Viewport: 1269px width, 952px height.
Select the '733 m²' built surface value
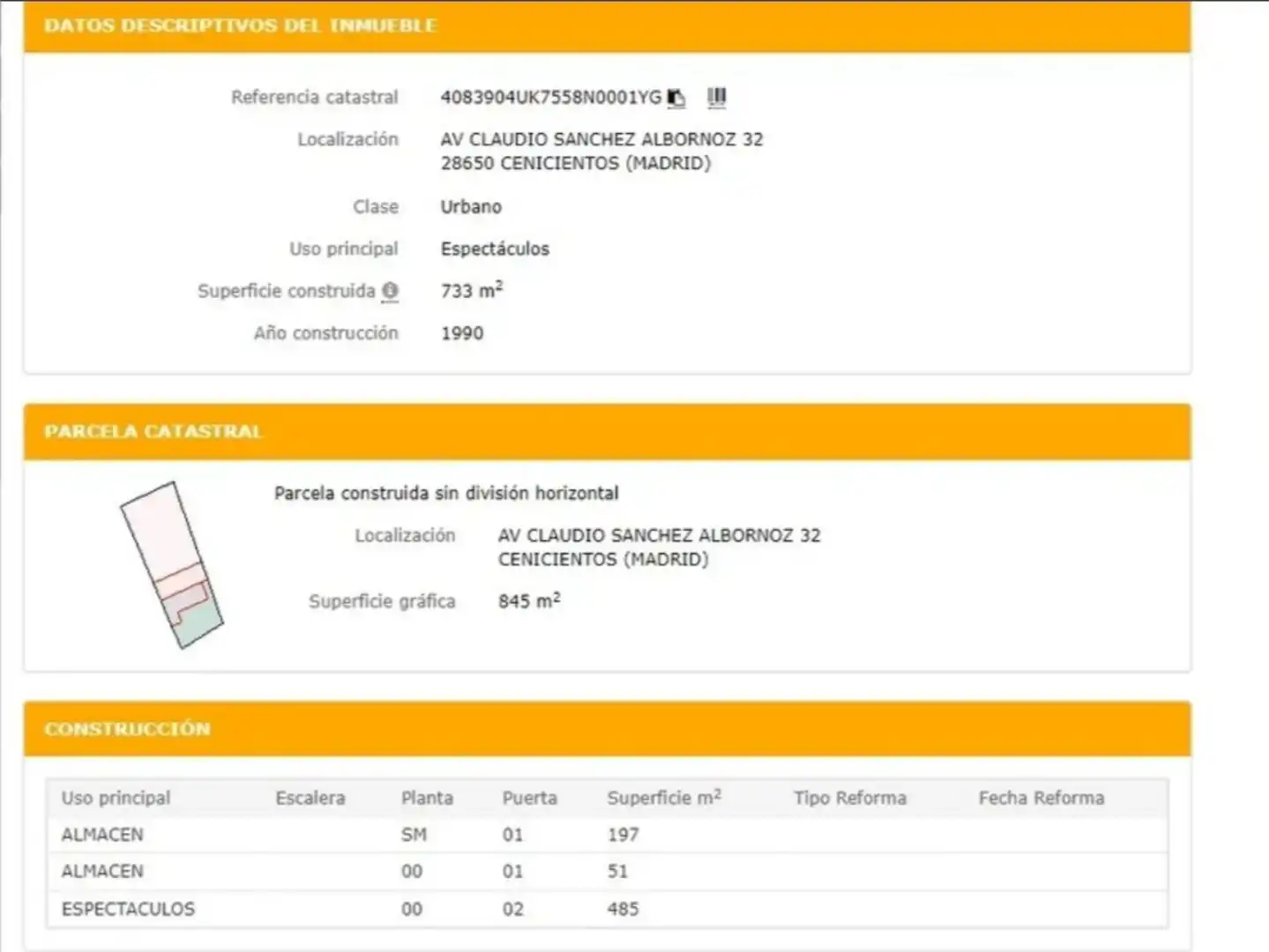click(472, 290)
